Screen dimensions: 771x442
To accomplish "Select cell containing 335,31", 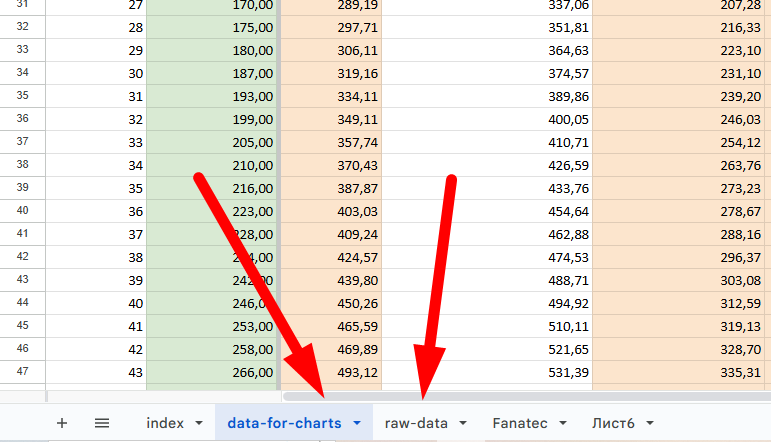I will point(679,372).
